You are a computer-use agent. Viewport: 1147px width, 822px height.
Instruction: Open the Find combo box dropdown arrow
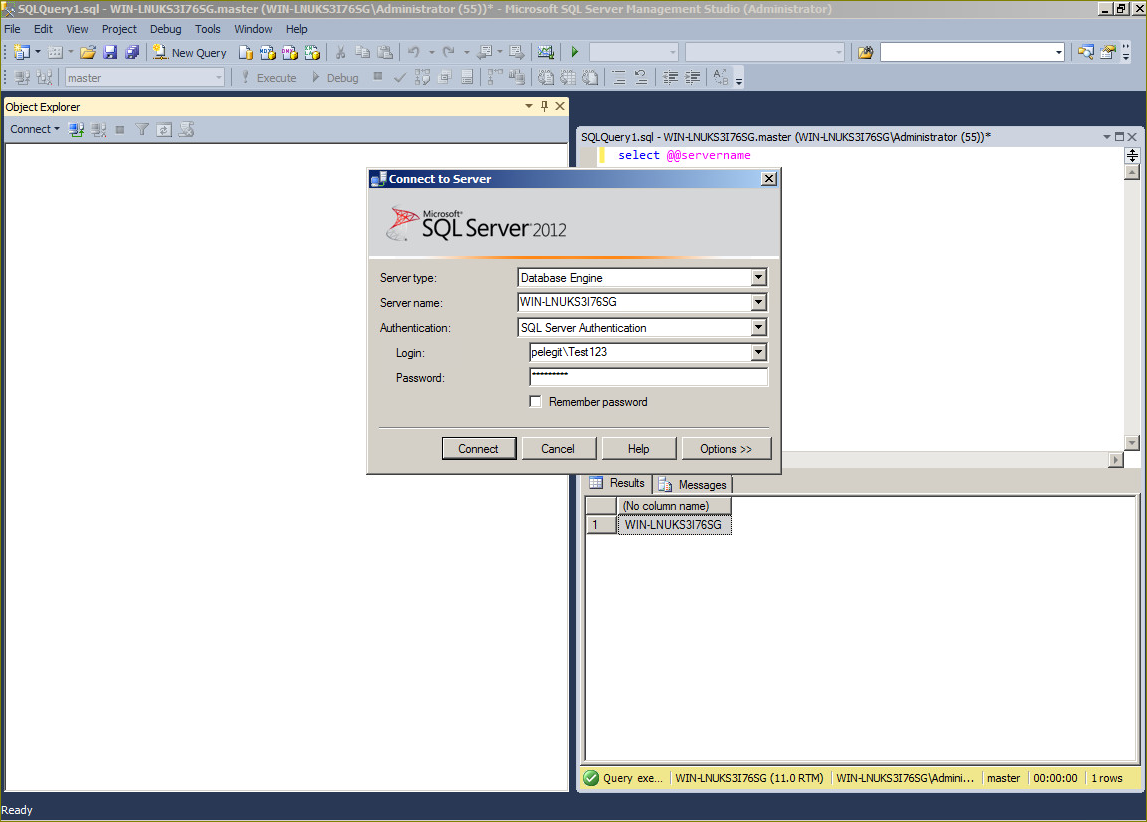1058,53
